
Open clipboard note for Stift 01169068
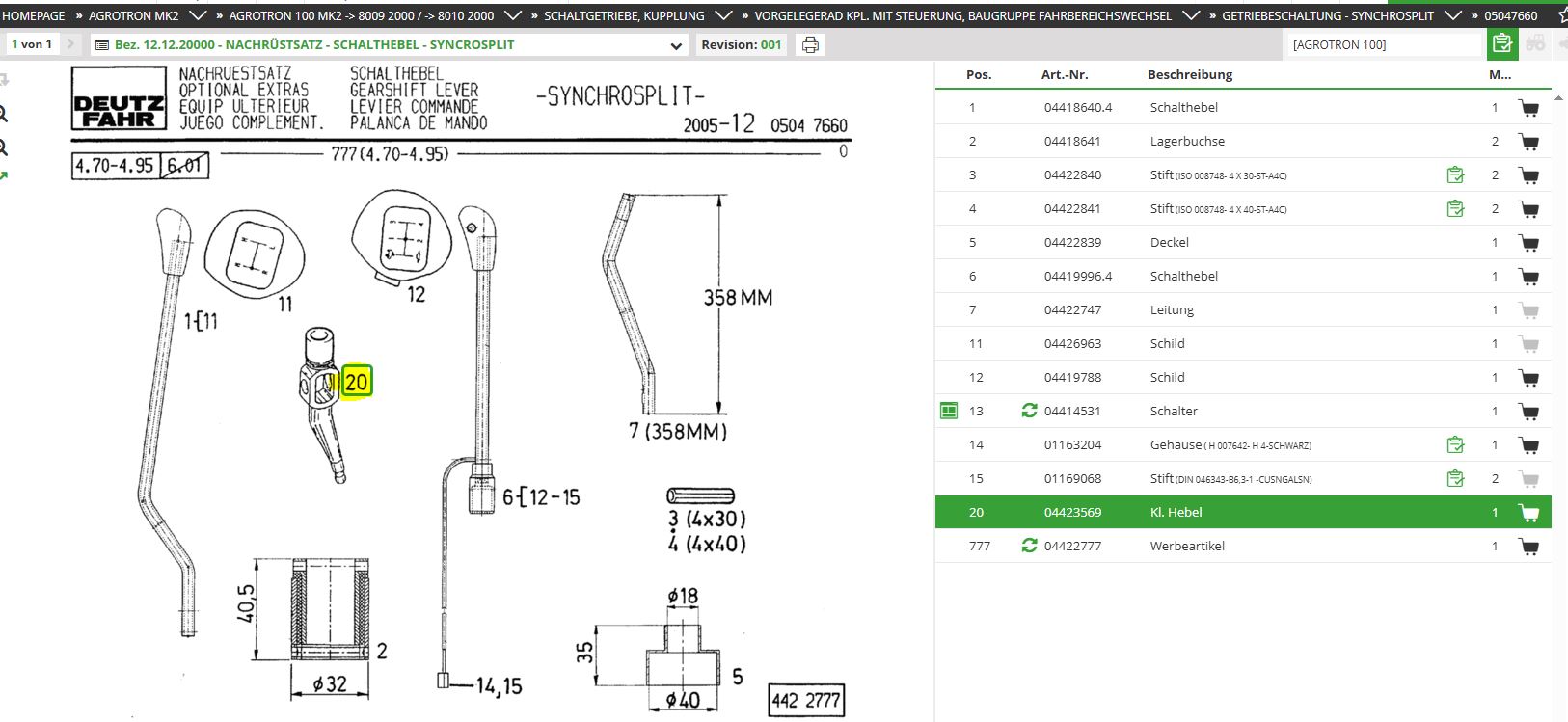point(1455,478)
